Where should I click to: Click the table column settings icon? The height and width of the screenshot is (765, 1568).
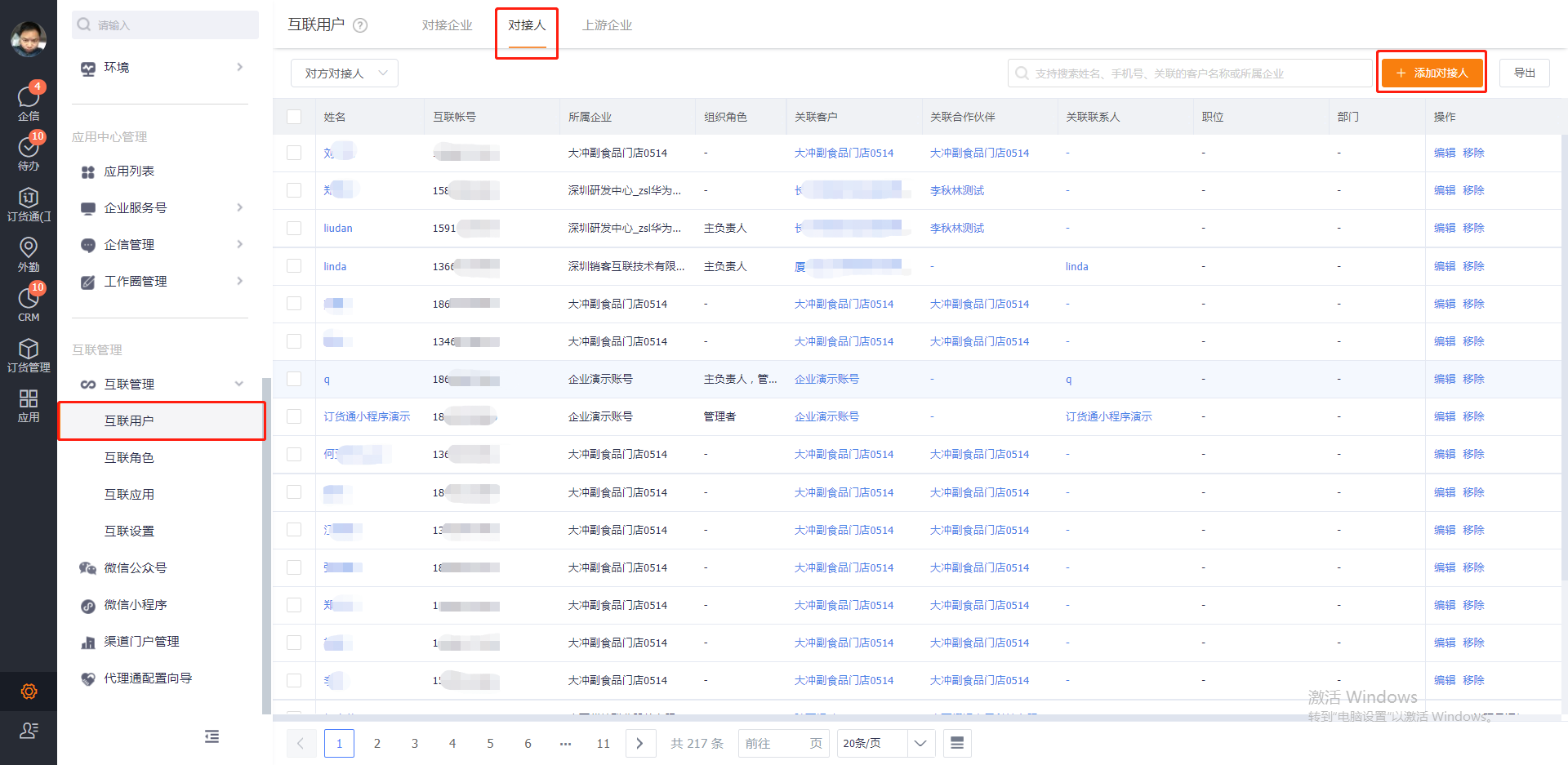[x=957, y=743]
